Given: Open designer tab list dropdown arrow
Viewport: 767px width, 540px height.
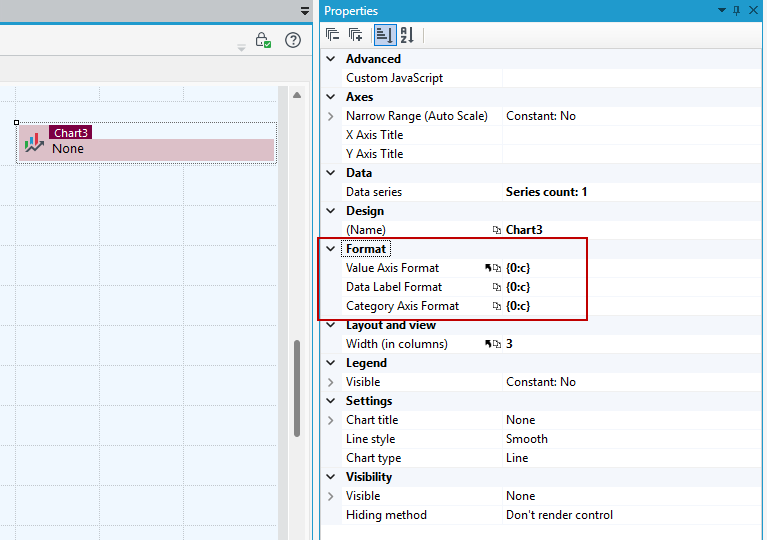Looking at the screenshot, I should pos(305,11).
